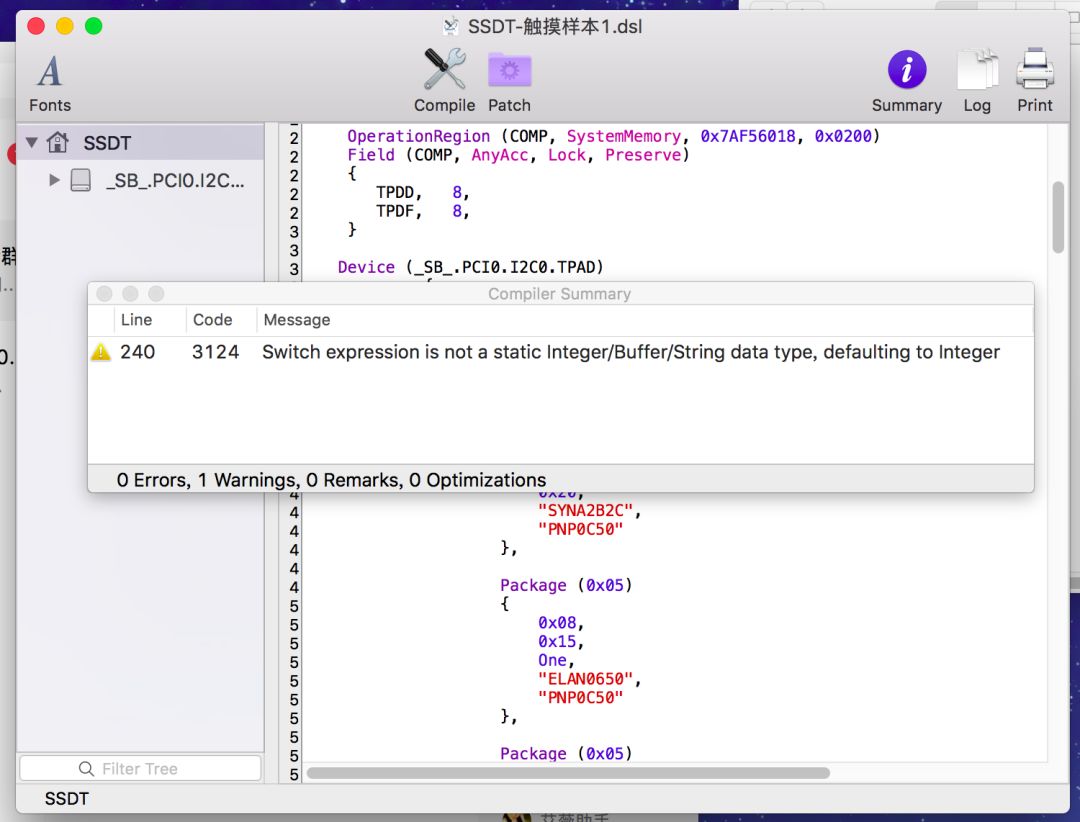Click the horizontal editor scrollbar
This screenshot has height=822, width=1080.
[568, 773]
